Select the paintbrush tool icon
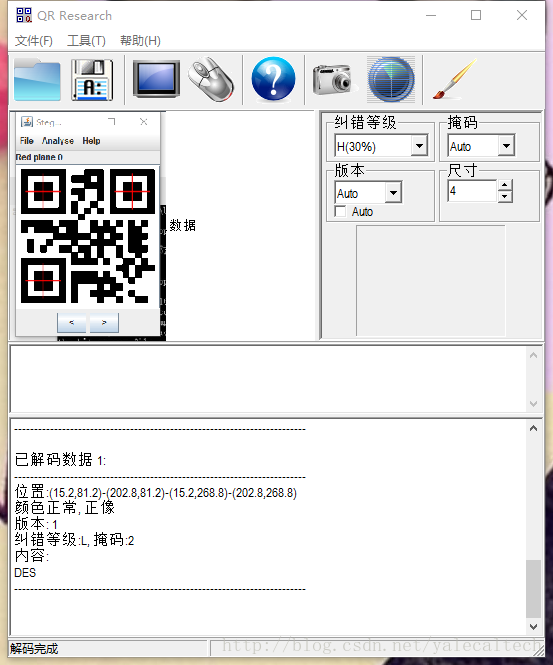Image resolution: width=553 pixels, height=665 pixels. tap(455, 79)
